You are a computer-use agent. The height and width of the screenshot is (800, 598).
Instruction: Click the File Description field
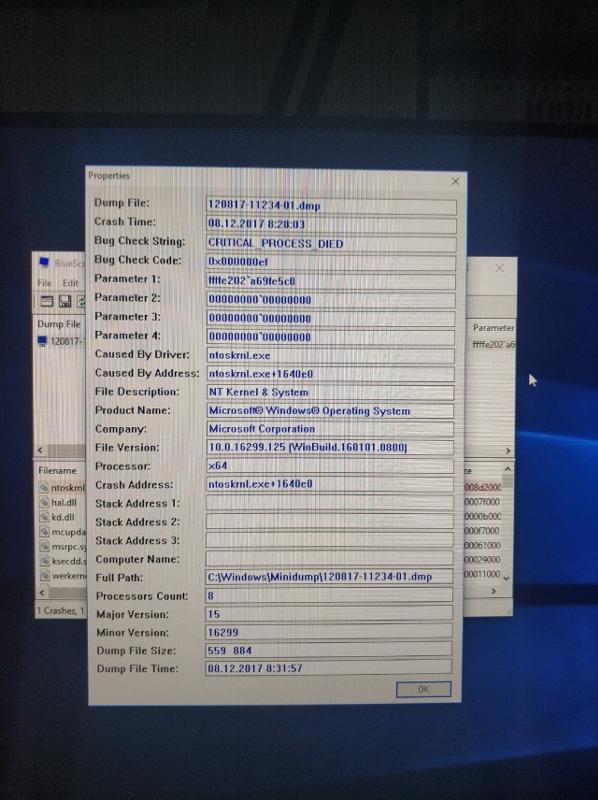[x=330, y=392]
